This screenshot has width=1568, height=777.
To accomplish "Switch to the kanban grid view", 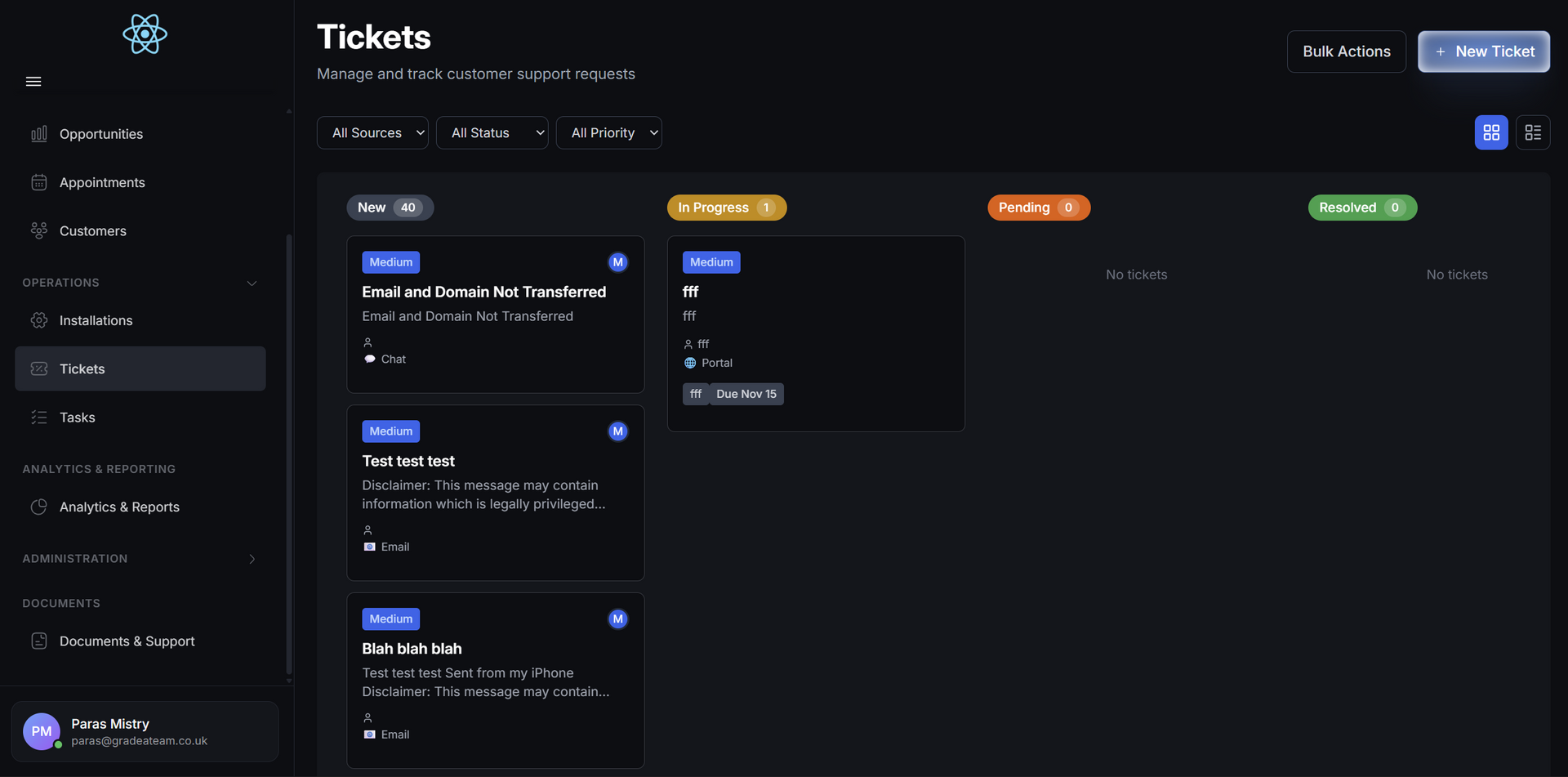I will click(1491, 132).
